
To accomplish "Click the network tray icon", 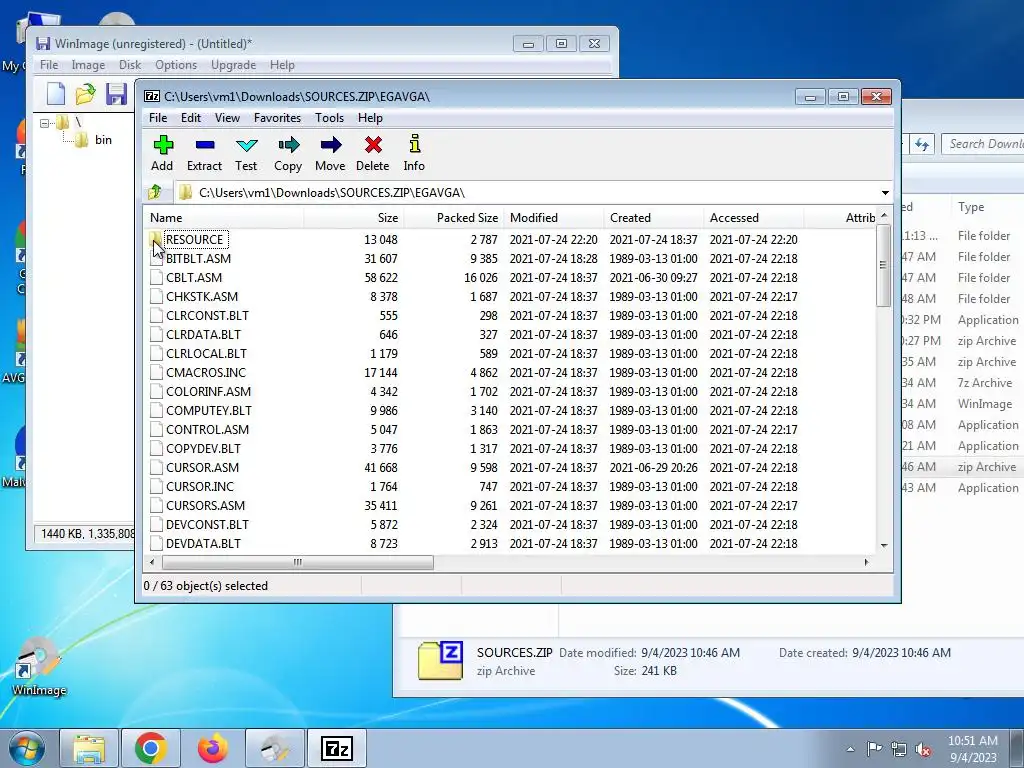I will pyautogui.click(x=899, y=750).
